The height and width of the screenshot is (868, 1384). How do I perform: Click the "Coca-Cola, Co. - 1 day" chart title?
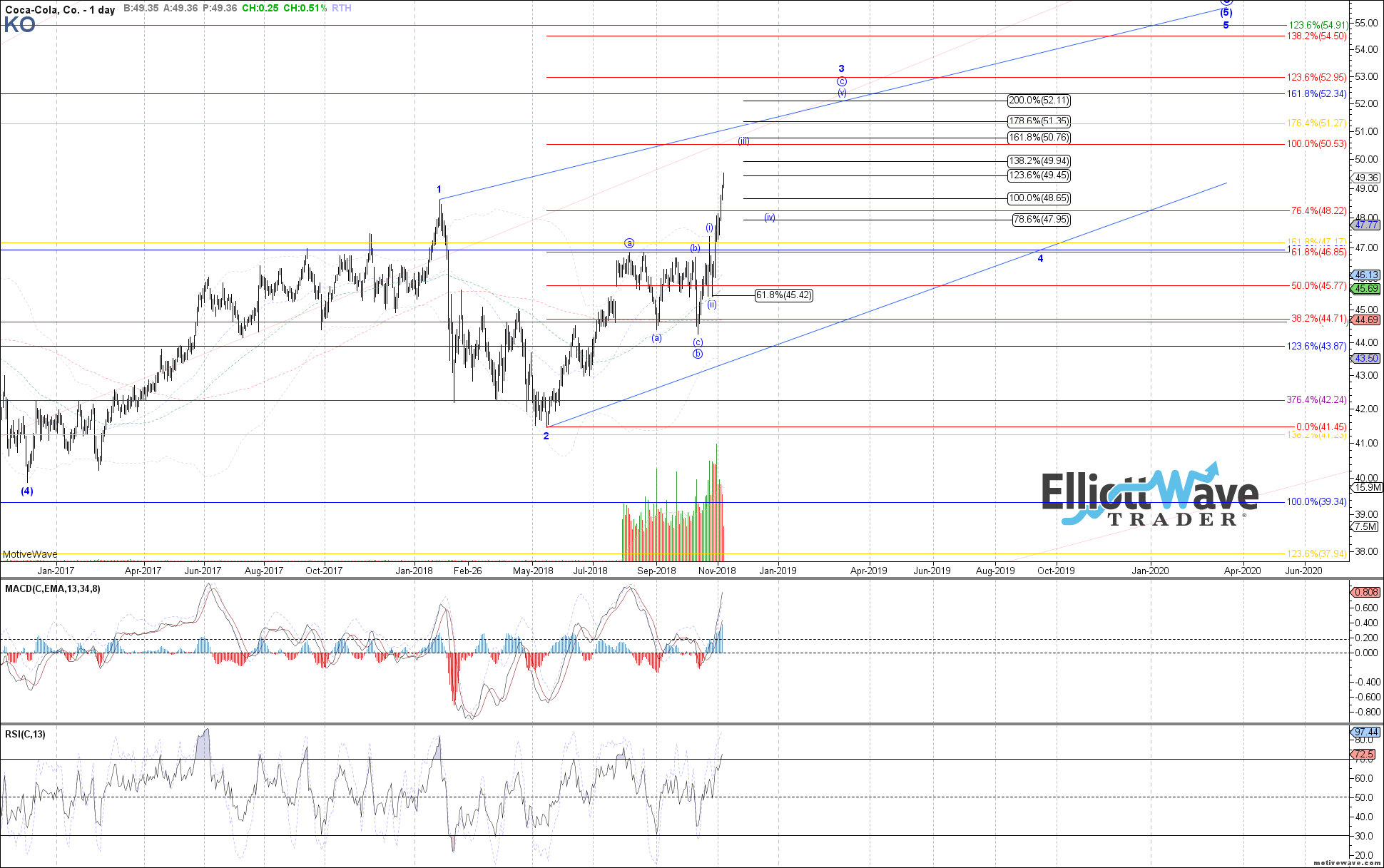pos(60,9)
